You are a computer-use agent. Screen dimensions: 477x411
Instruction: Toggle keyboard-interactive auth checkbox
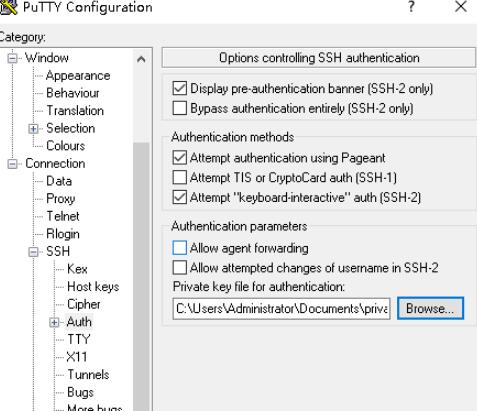180,197
